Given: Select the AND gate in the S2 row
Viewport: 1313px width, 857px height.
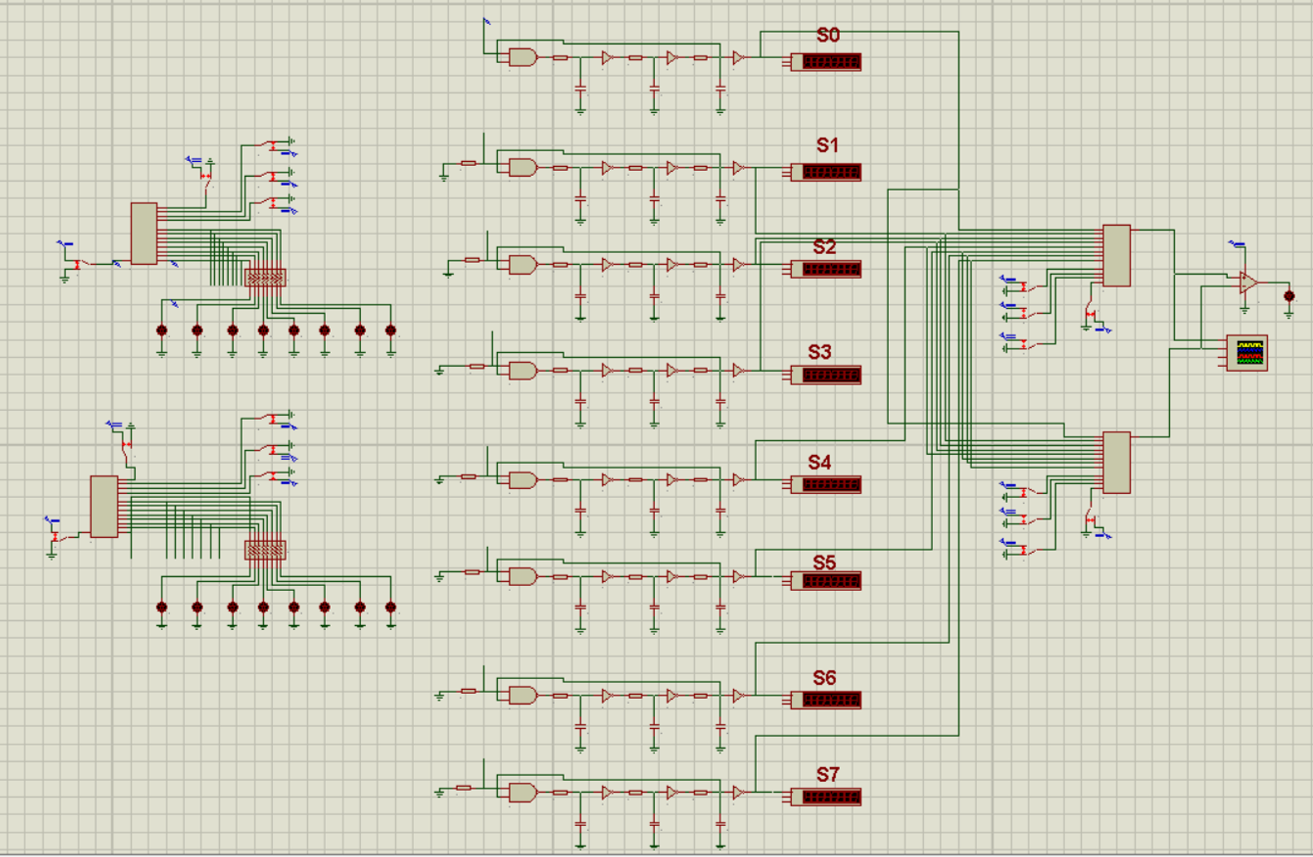Looking at the screenshot, I should 522,264.
